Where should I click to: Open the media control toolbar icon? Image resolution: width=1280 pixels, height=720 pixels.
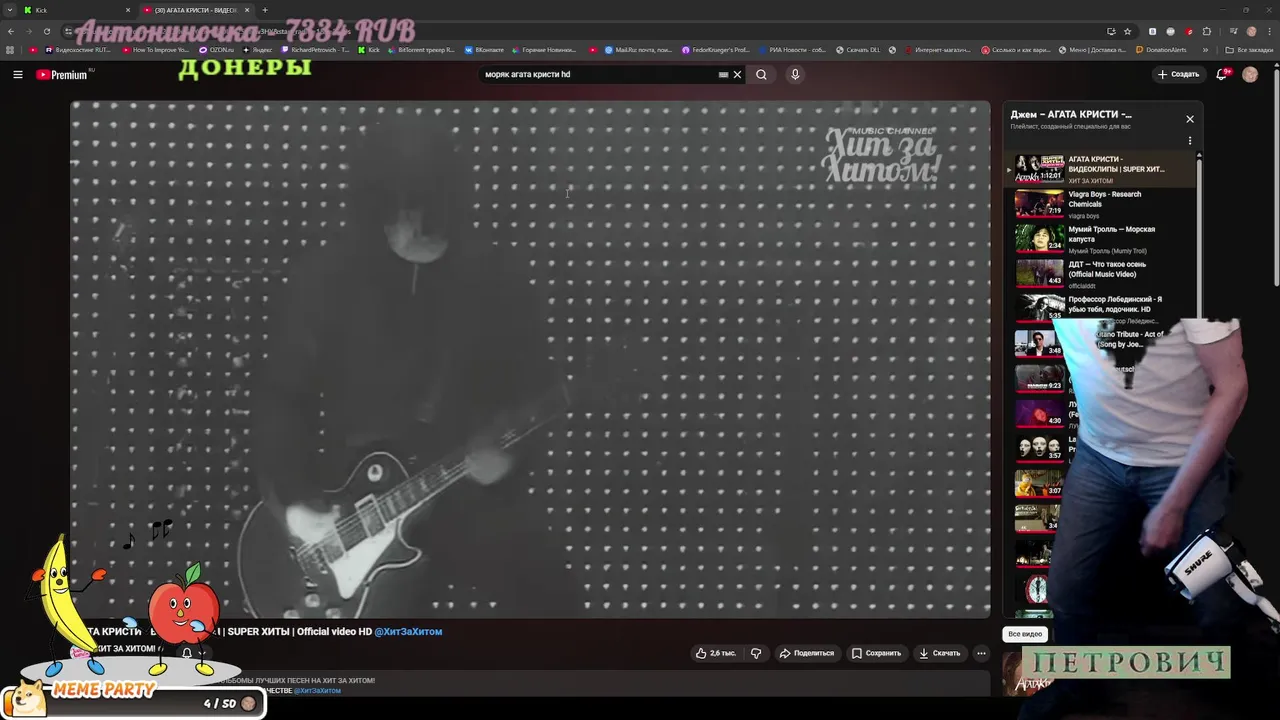1232,31
